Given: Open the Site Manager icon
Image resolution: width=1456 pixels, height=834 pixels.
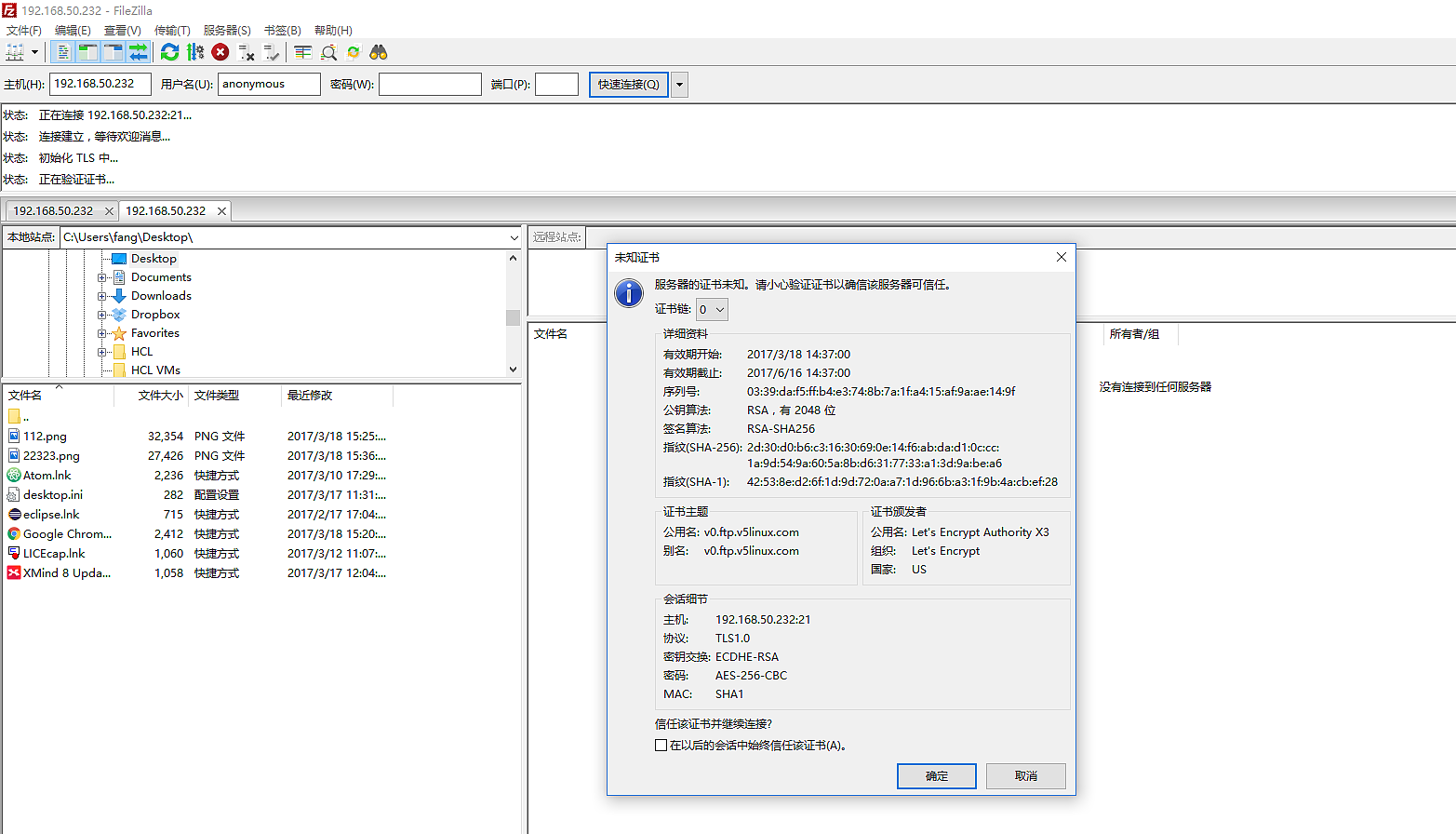Looking at the screenshot, I should 15,53.
